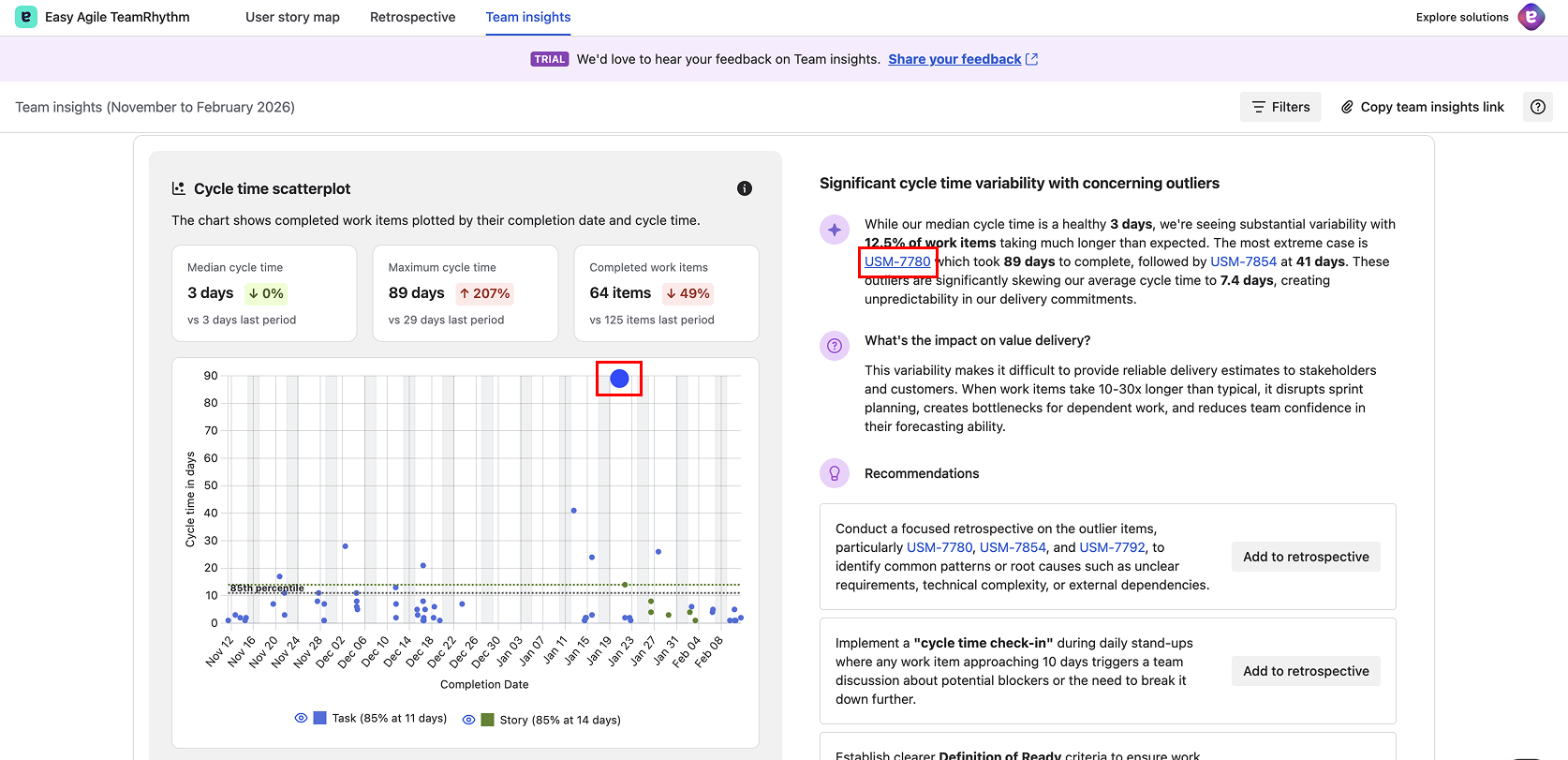Switch to Retrospective tab
The image size is (1568, 760).
[412, 17]
